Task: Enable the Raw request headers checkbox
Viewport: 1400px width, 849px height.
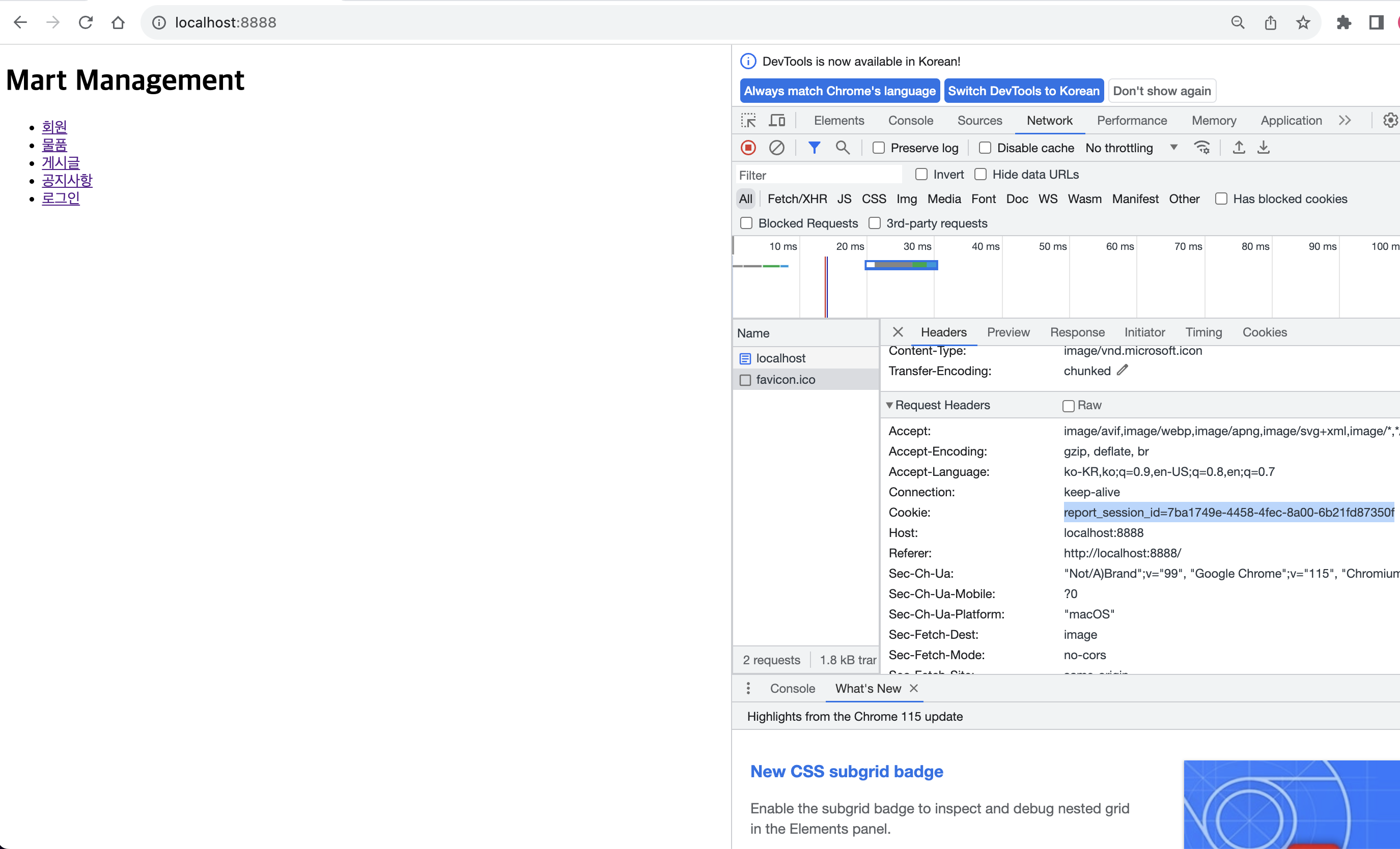Action: click(1068, 406)
